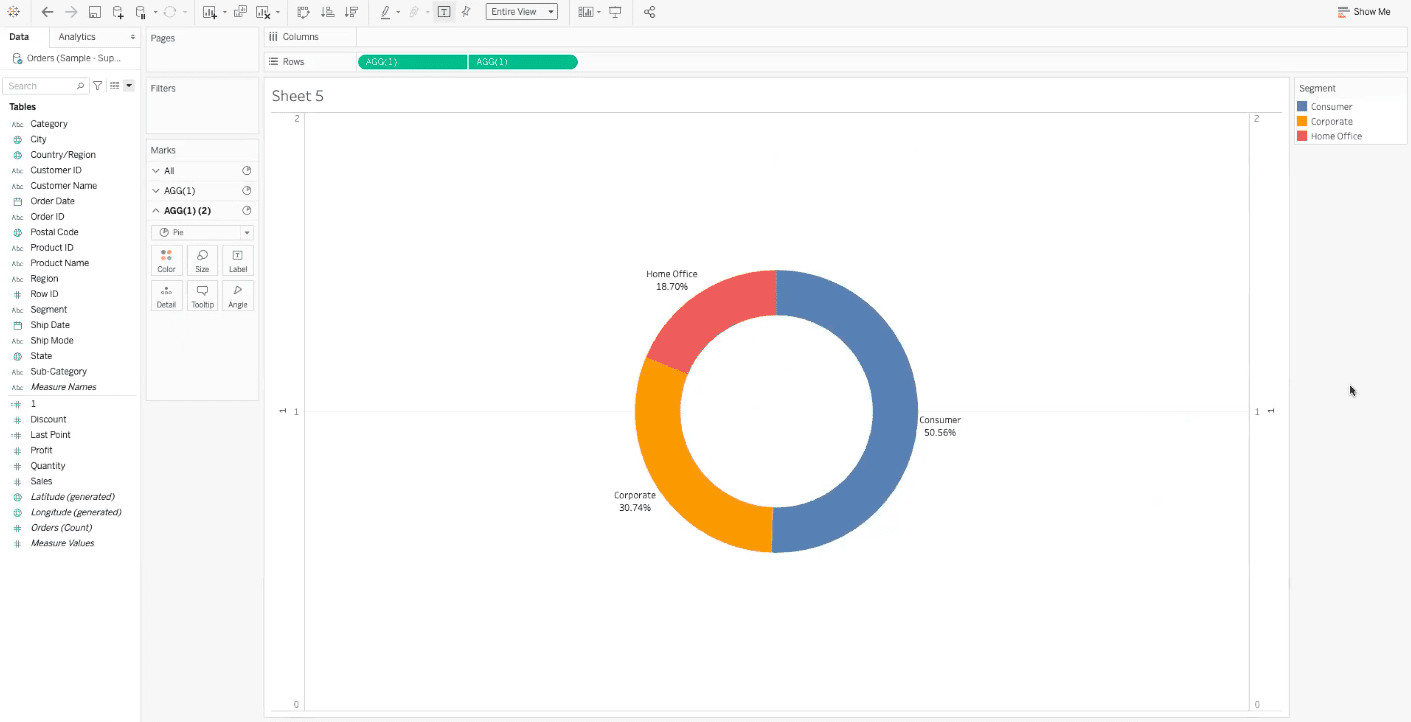Click the first AGG(1) pill in Rows

click(412, 62)
